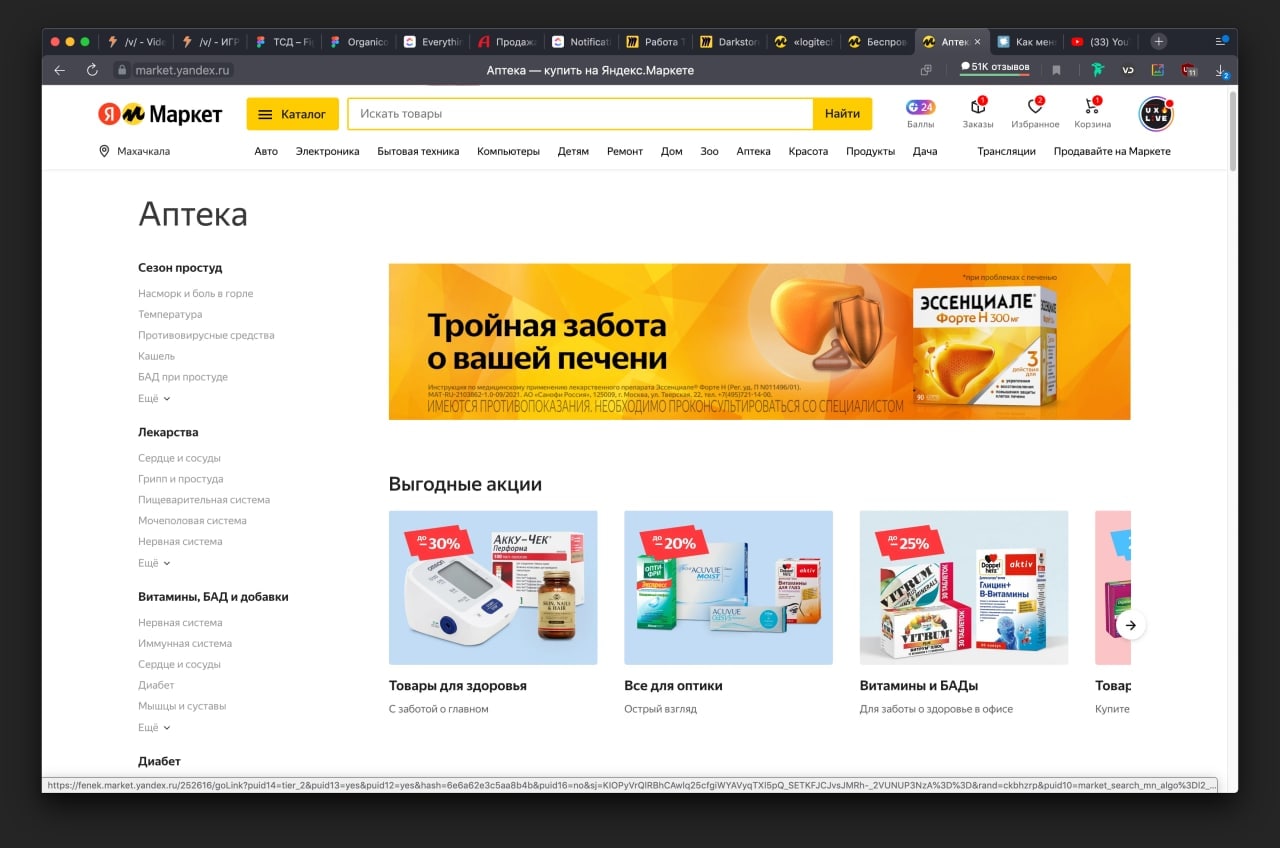
Task: Click the page vertical scrollbar
Action: pyautogui.click(x=1232, y=130)
